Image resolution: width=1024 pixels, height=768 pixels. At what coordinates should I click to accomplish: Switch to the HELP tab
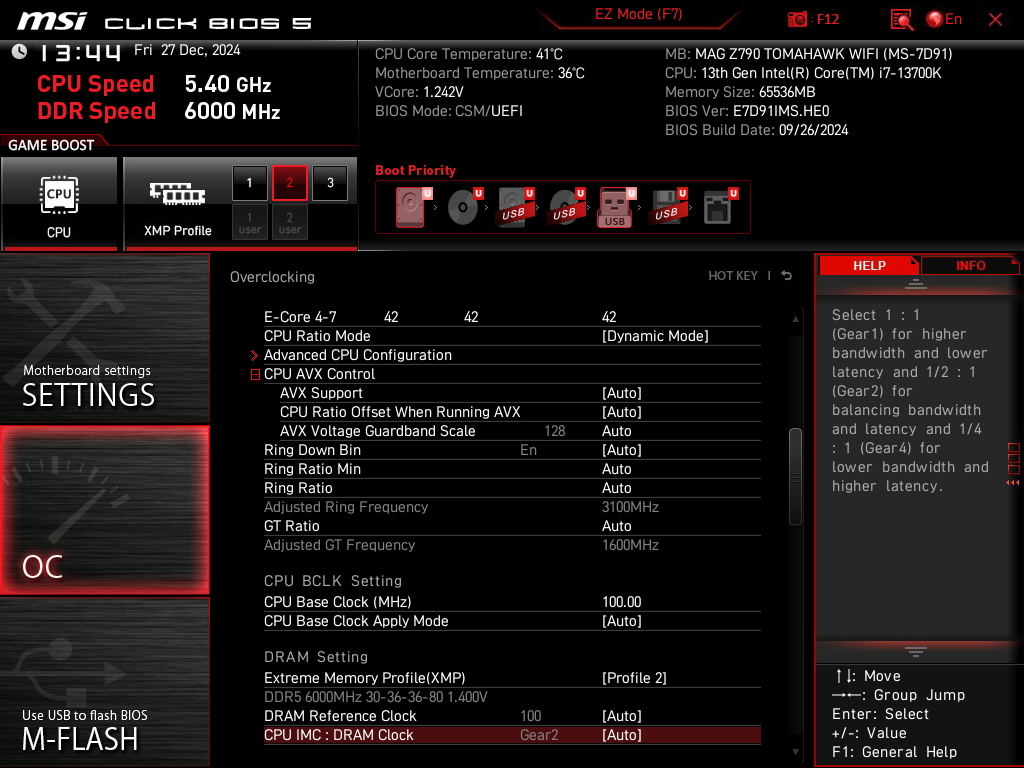(x=869, y=265)
